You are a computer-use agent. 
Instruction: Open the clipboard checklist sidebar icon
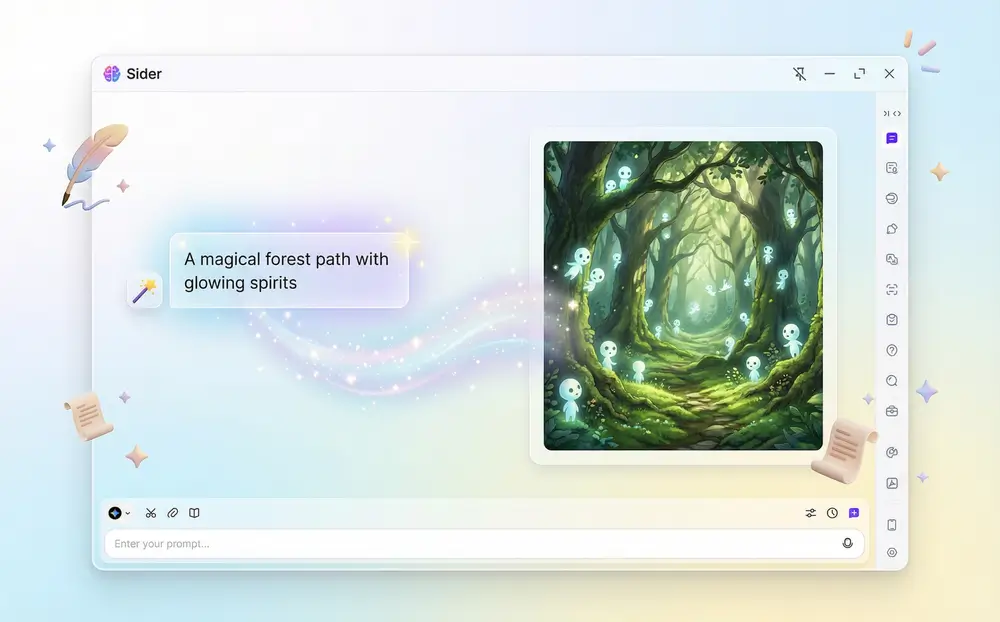[x=892, y=320]
